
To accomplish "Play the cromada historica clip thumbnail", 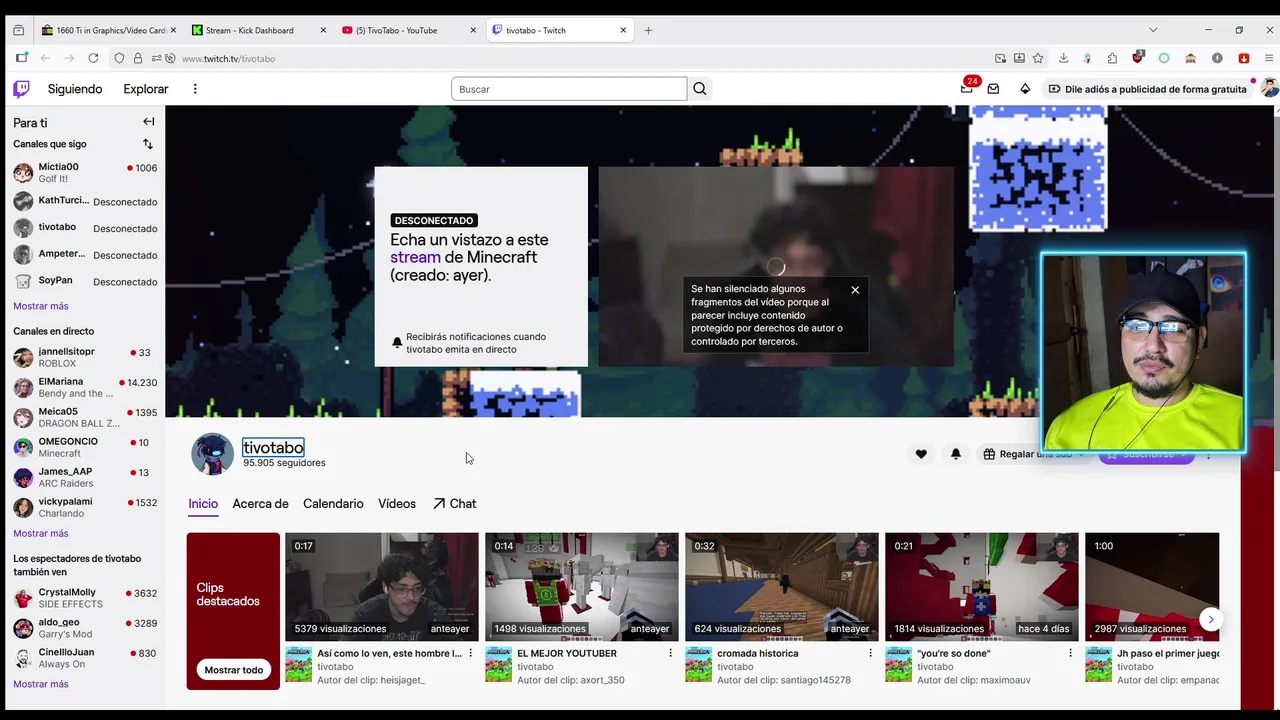I will [x=782, y=587].
